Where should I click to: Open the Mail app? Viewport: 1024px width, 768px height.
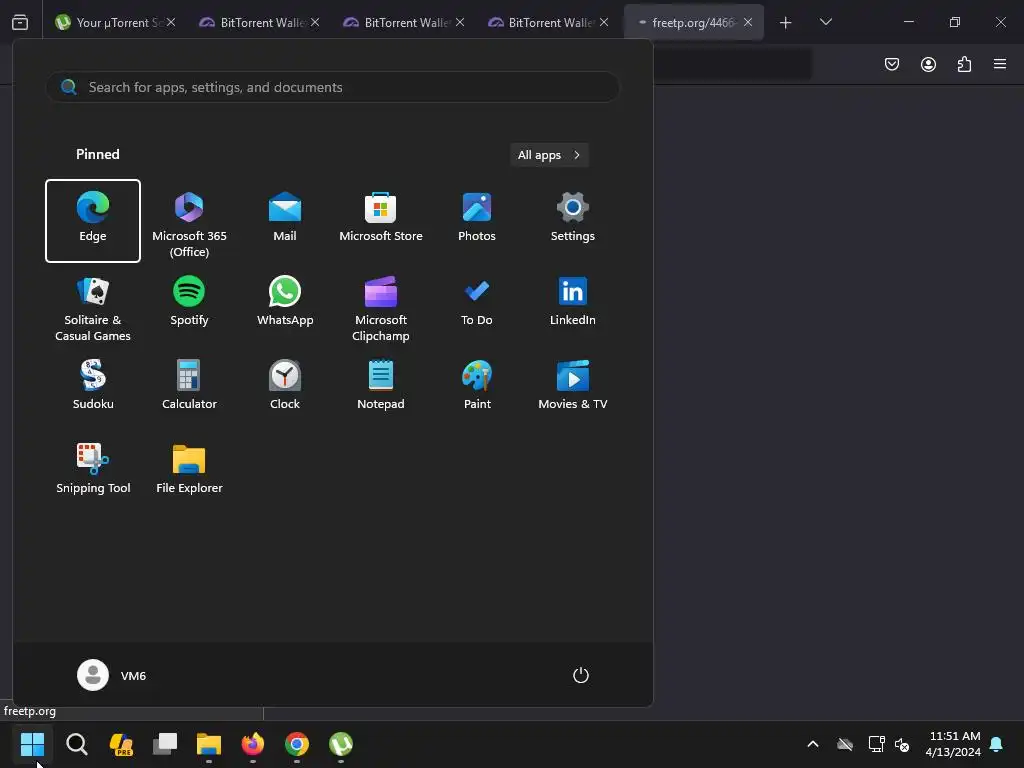[x=285, y=217]
